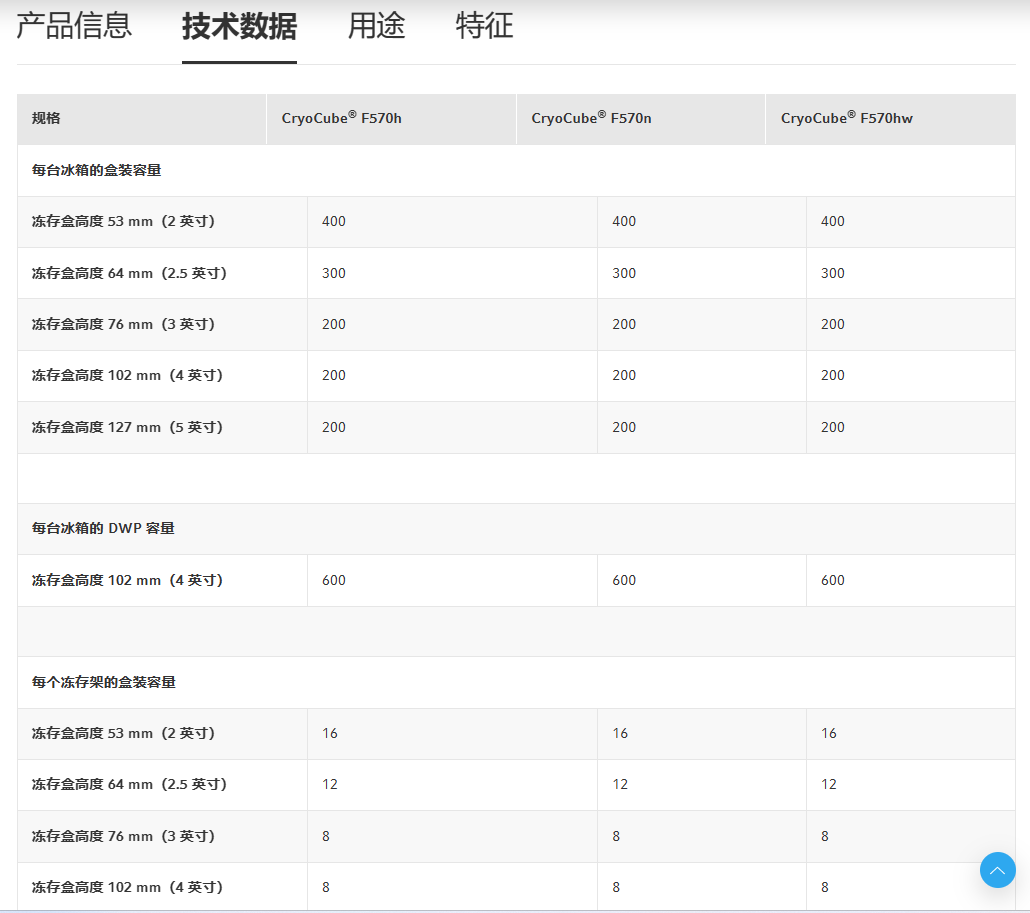Viewport: 1030px width, 913px height.
Task: Click the F570n value 12 cell
Action: click(702, 784)
